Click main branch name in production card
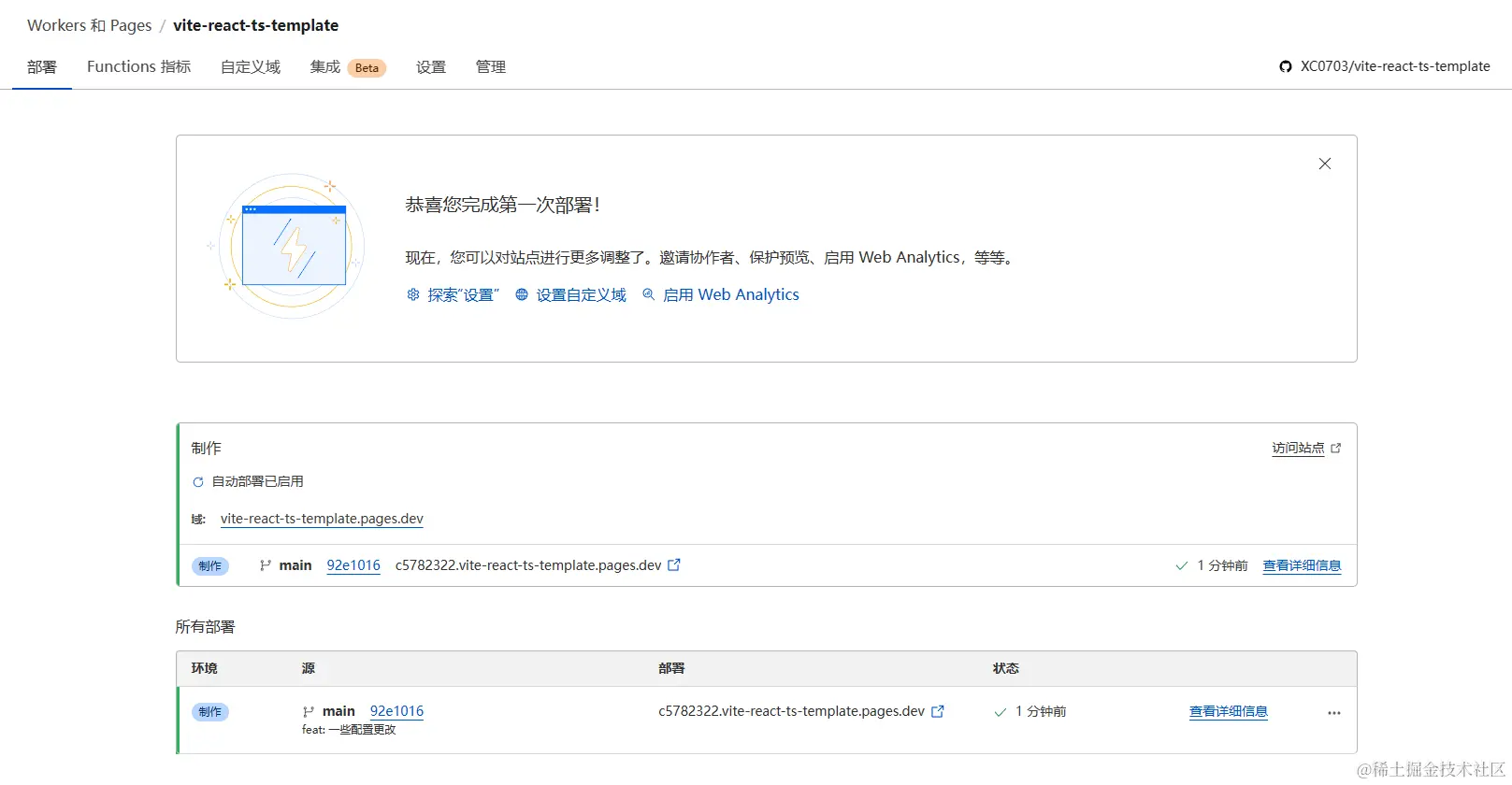The image size is (1512, 785). 295,565
